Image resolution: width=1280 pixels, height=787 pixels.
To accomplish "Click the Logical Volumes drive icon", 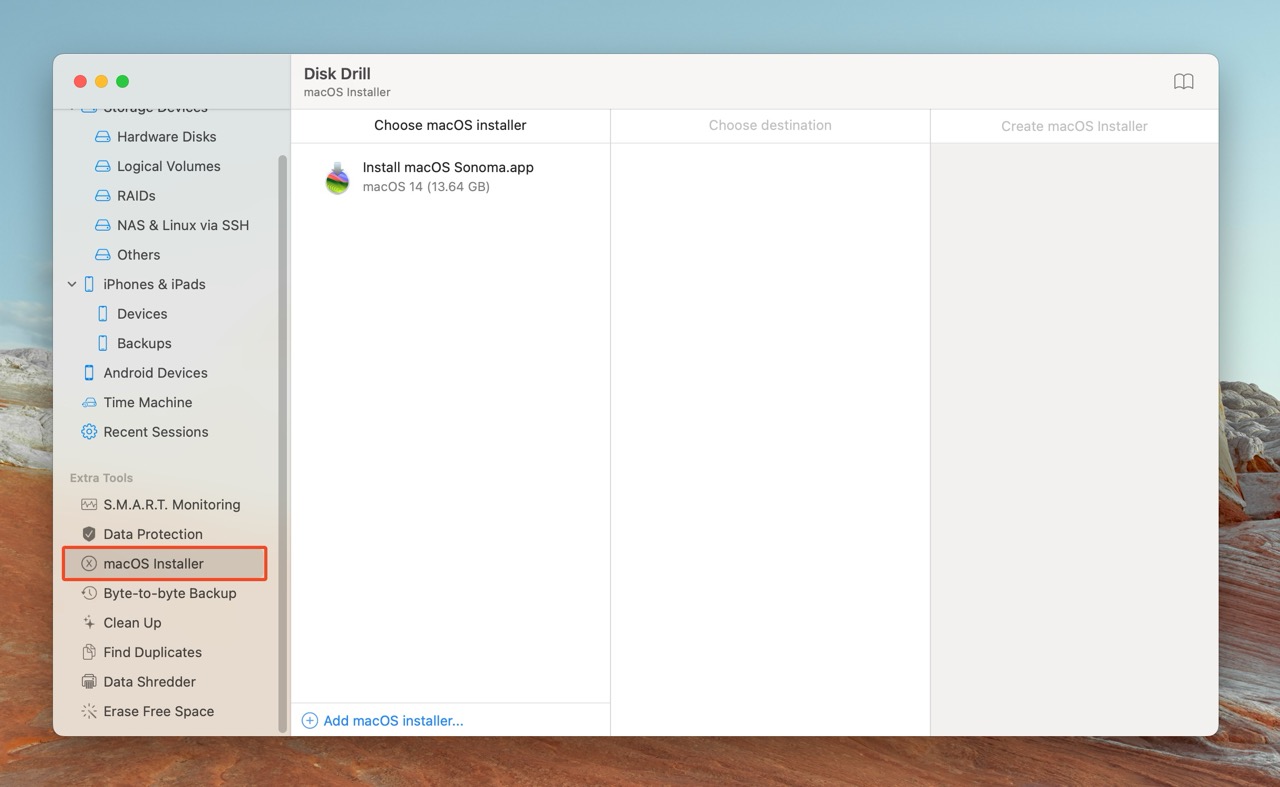I will tap(102, 166).
